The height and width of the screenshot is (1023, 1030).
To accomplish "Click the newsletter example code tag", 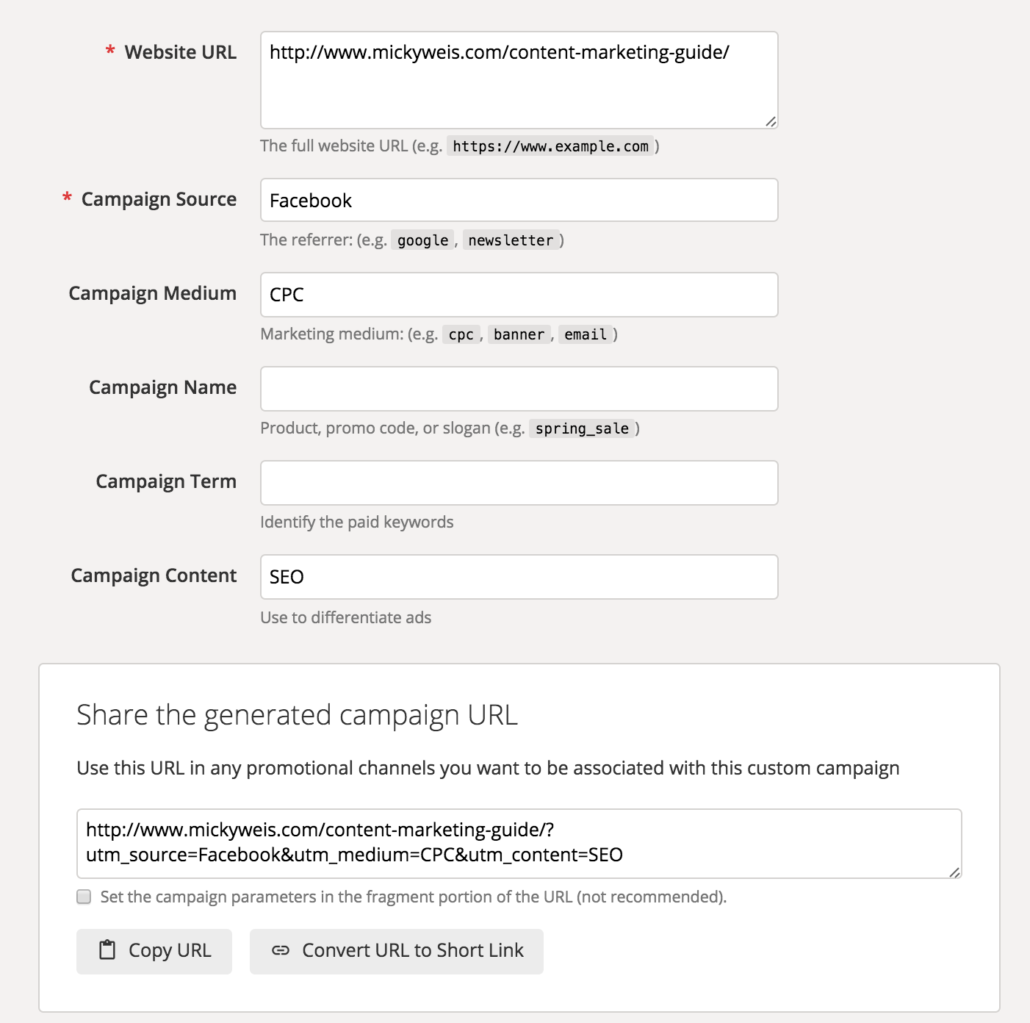I will click(510, 240).
